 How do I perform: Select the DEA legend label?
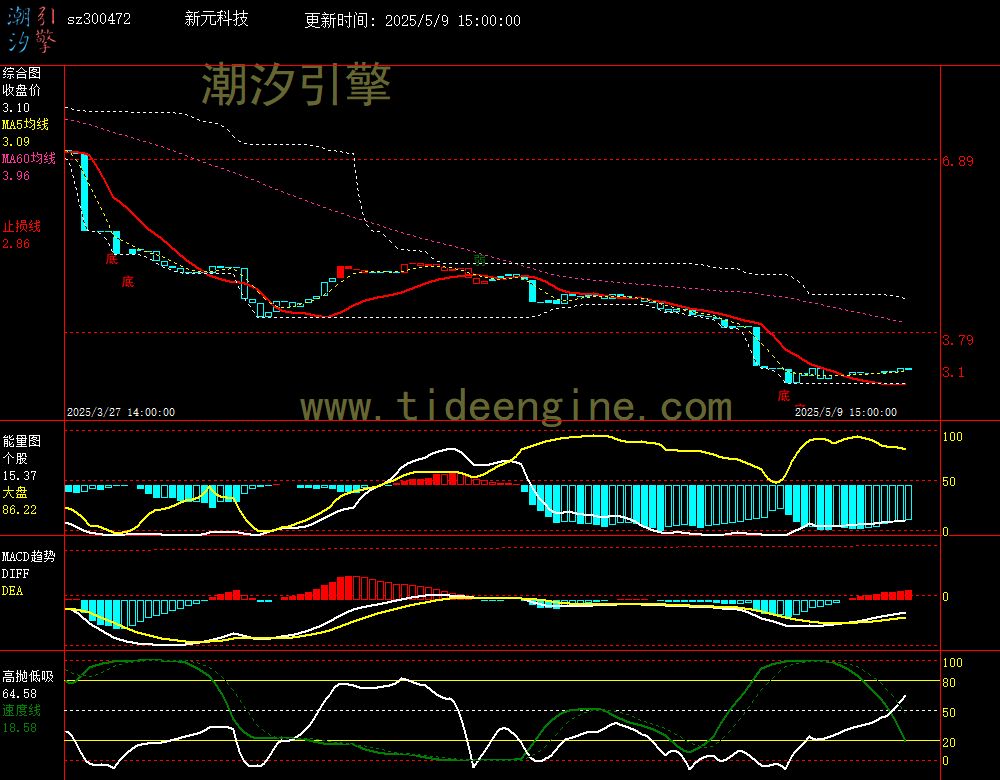point(13,591)
